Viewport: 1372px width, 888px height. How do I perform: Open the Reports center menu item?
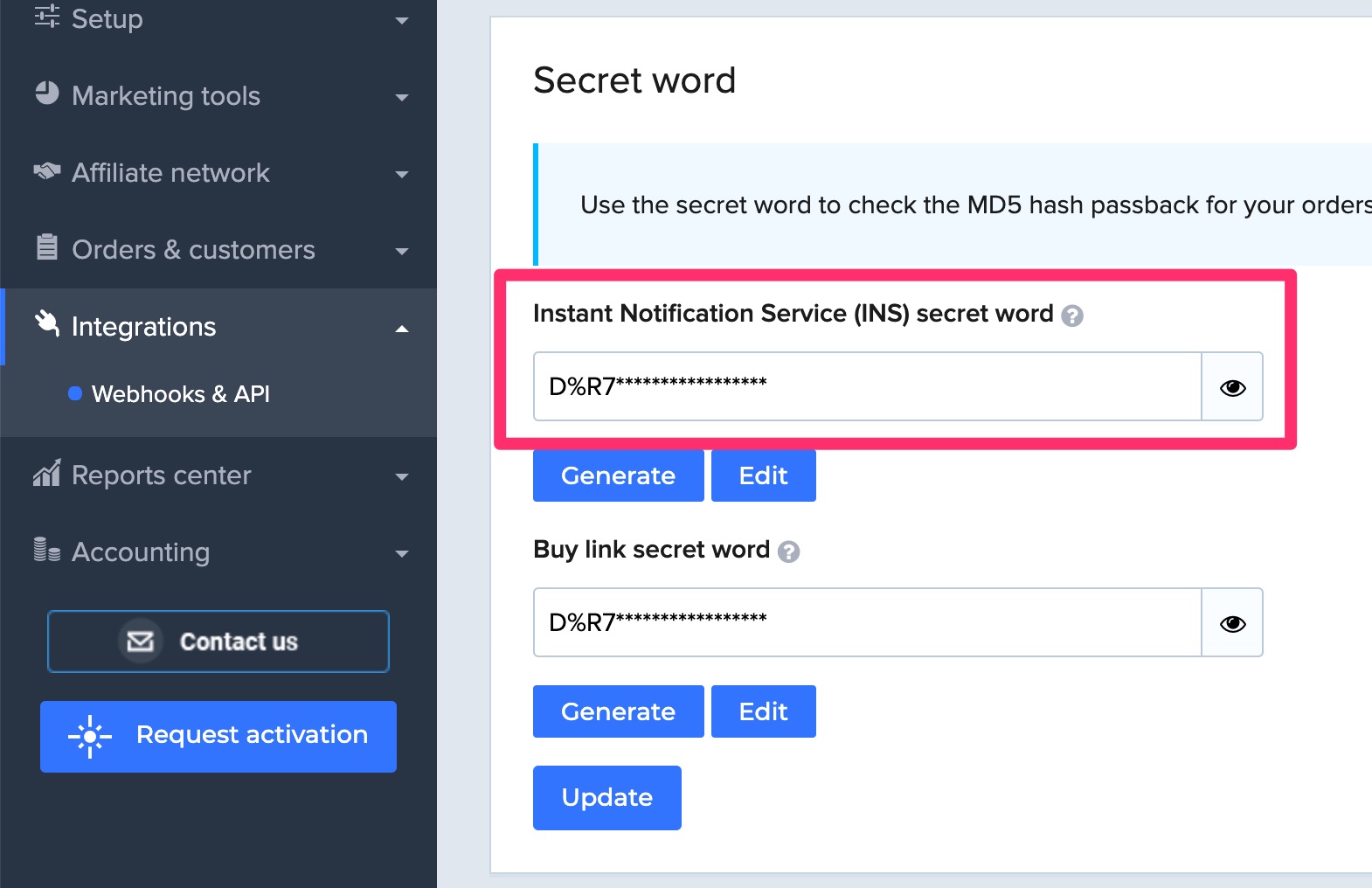point(218,475)
